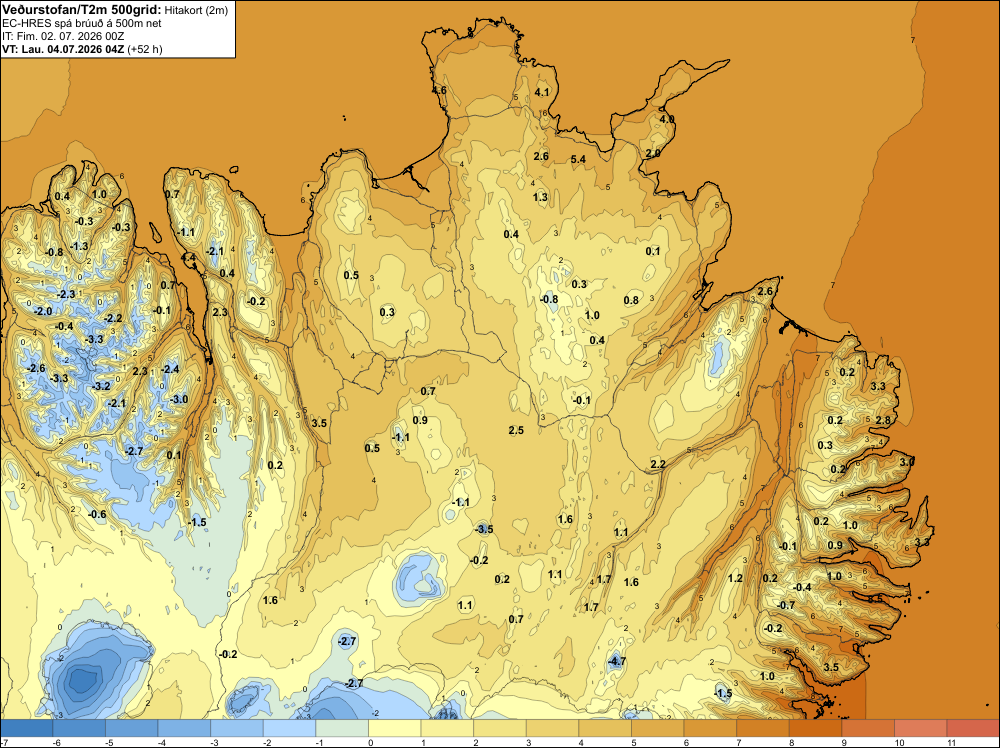Click the temperature value -2.3
1000x748 pixels.
(66, 295)
